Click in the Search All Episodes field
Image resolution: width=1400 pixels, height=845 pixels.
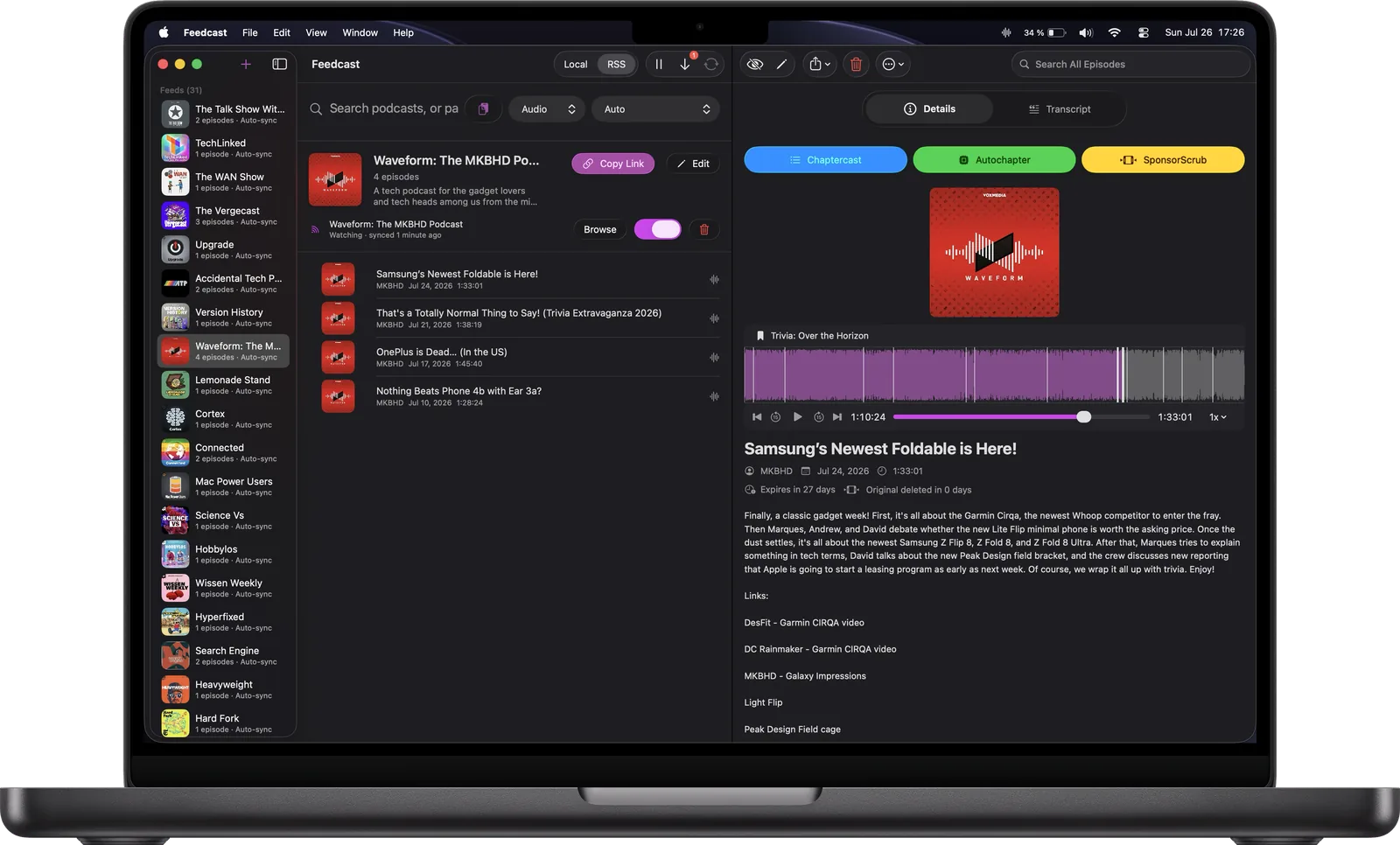pyautogui.click(x=1130, y=64)
